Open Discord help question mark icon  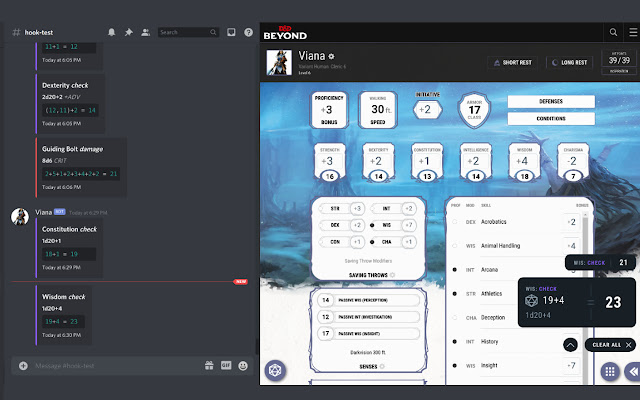(x=248, y=32)
